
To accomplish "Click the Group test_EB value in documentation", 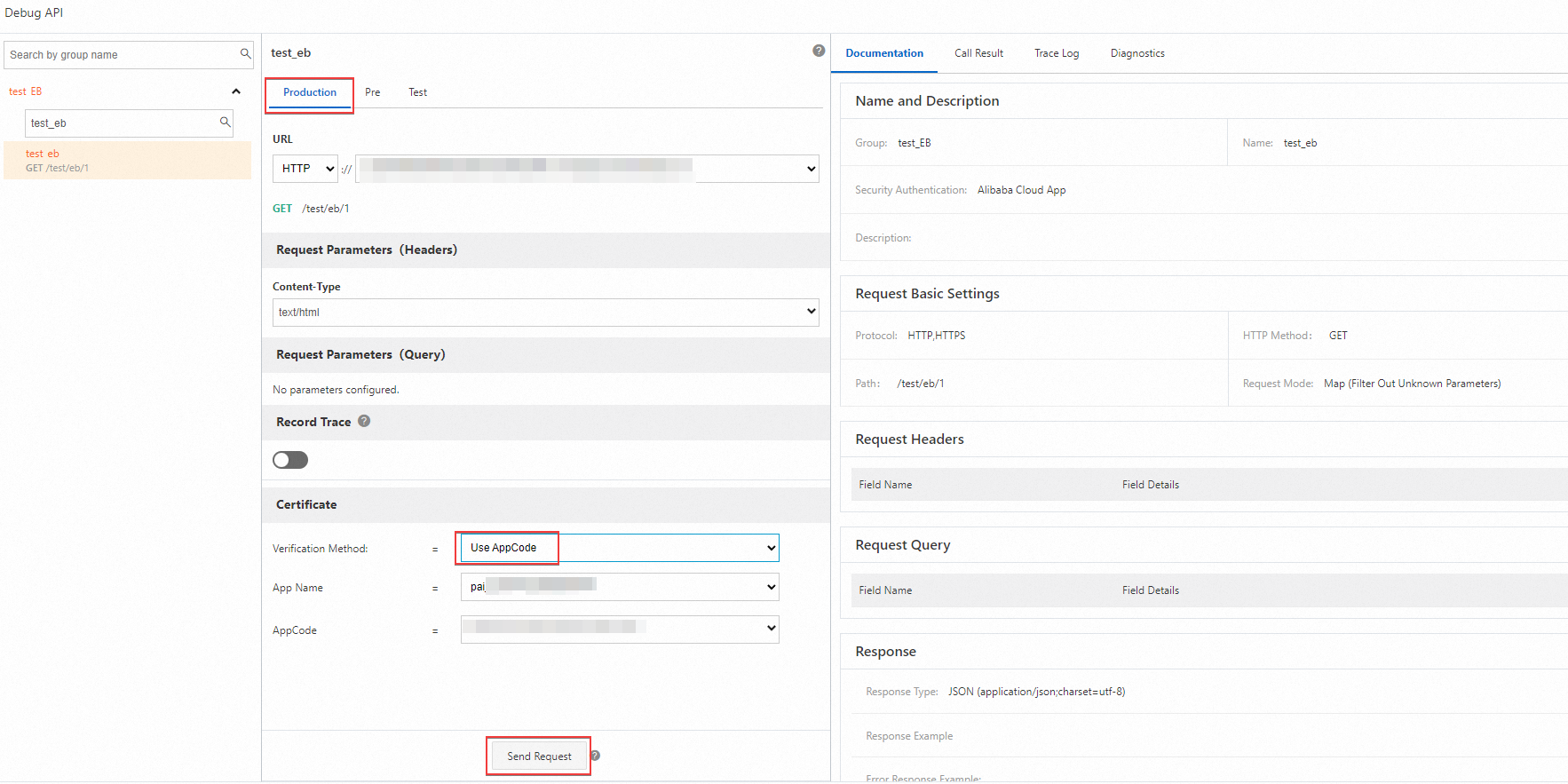I will click(x=915, y=143).
